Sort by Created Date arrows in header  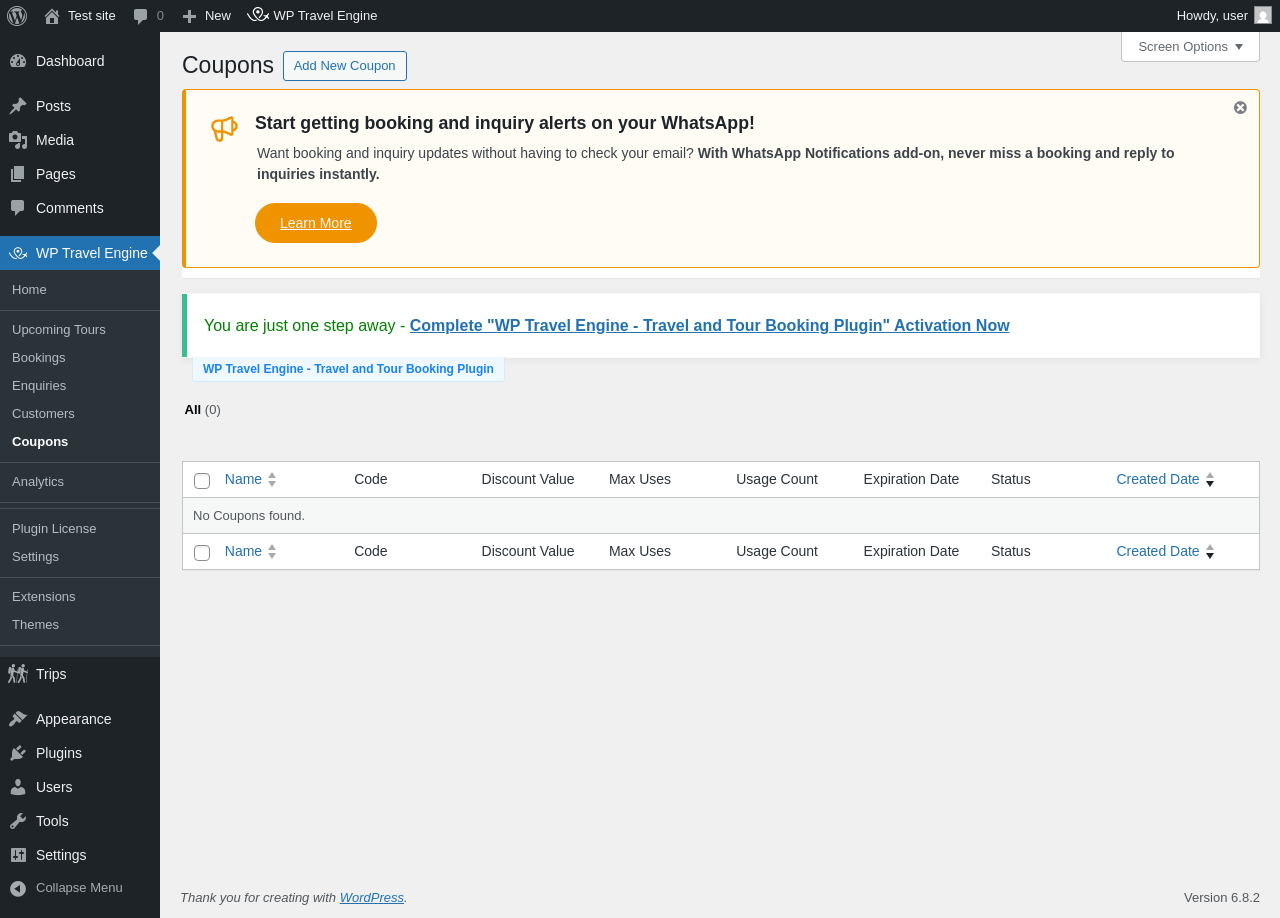1210,479
